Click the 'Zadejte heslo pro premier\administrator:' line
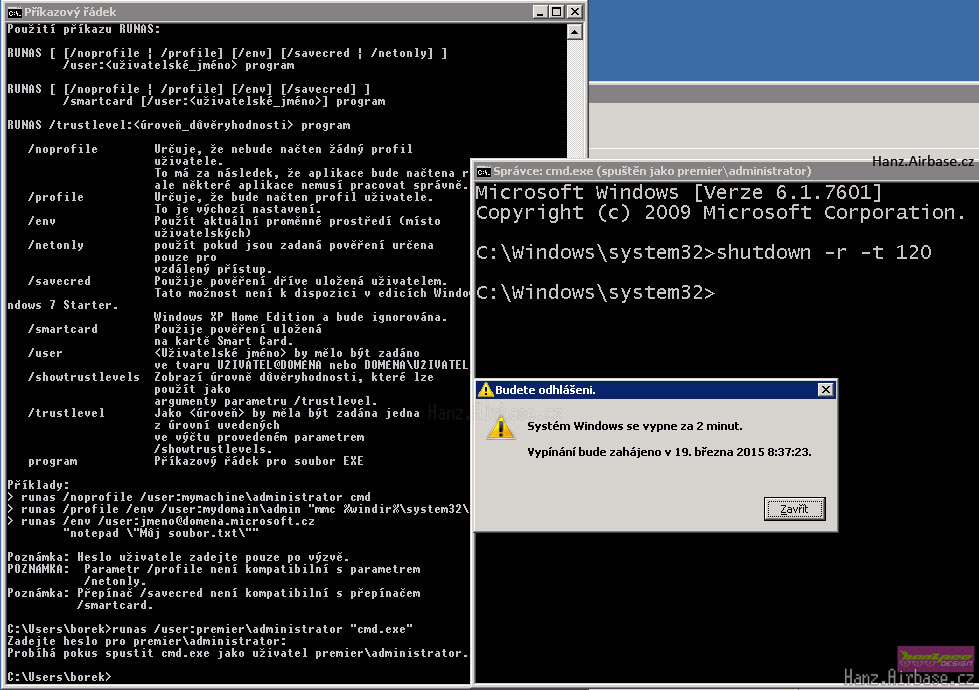Image resolution: width=979 pixels, height=690 pixels. (x=147, y=641)
